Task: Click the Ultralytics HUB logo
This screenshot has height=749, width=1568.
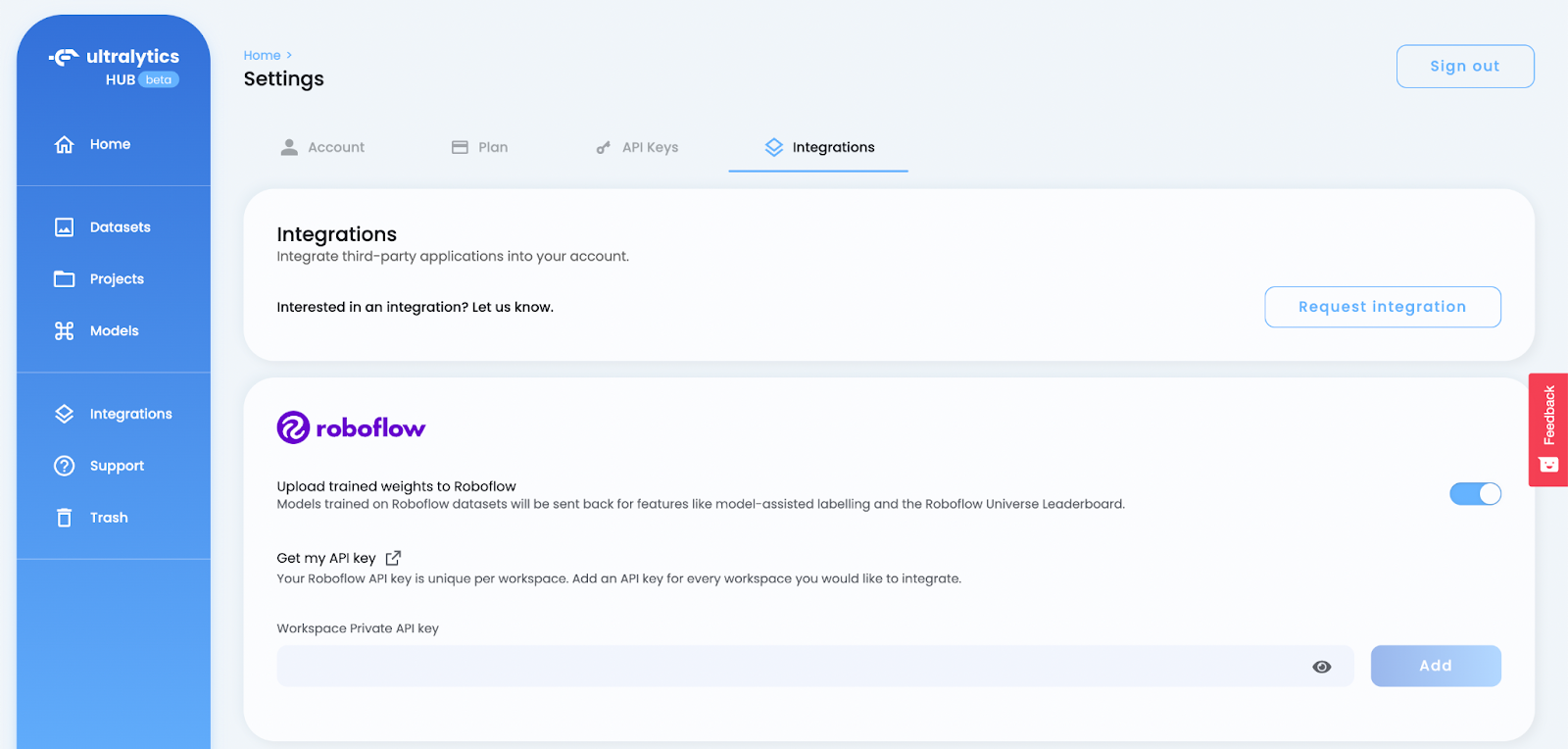Action: (x=115, y=67)
